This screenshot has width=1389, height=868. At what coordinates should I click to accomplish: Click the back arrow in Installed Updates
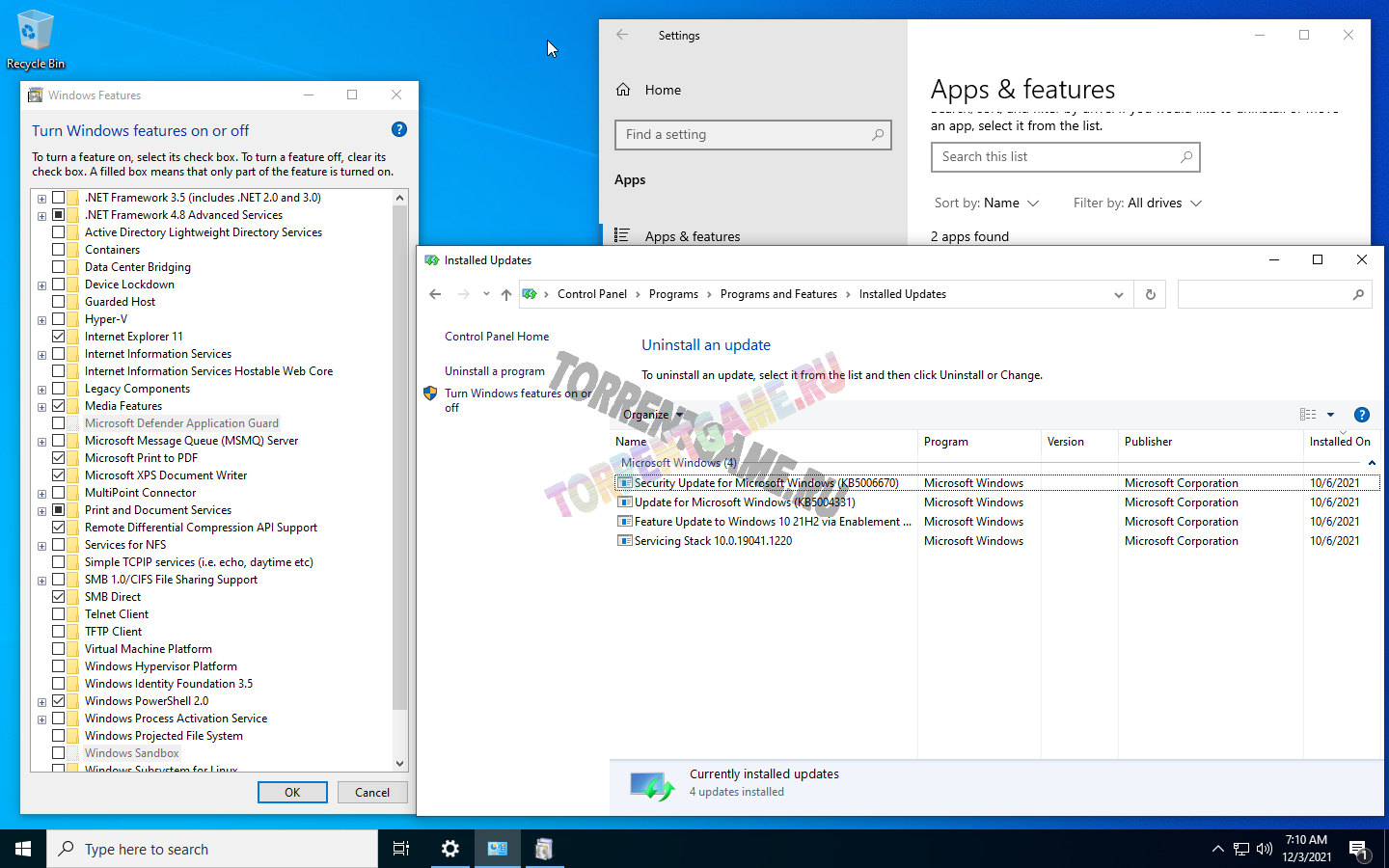pos(435,295)
